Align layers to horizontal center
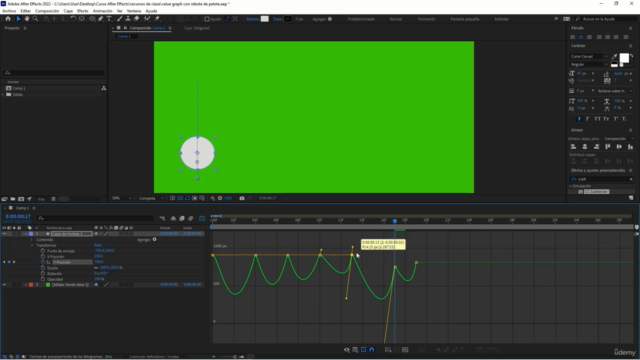 point(584,147)
